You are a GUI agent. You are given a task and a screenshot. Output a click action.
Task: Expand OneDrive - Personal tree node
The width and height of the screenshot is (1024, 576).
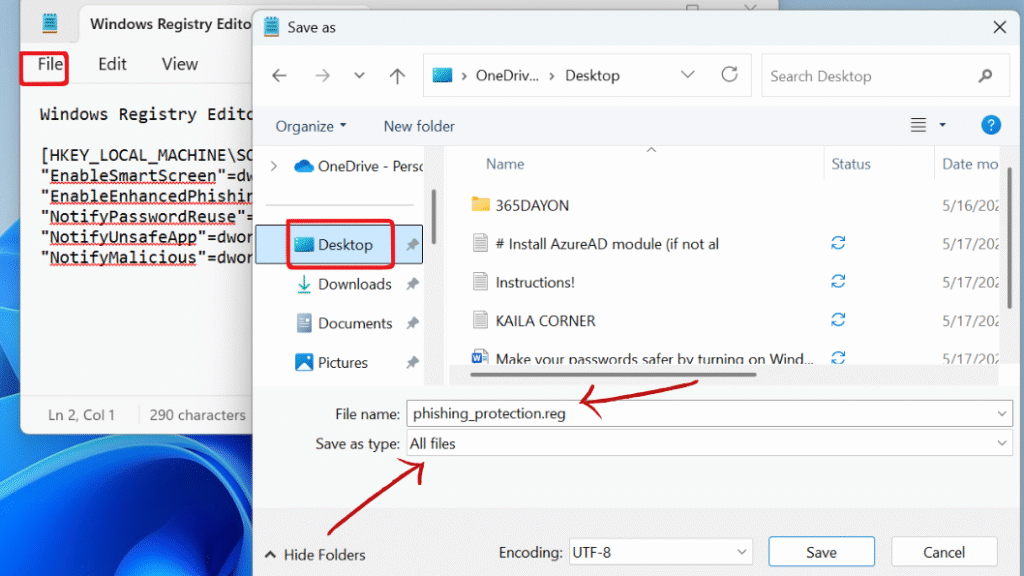point(274,167)
